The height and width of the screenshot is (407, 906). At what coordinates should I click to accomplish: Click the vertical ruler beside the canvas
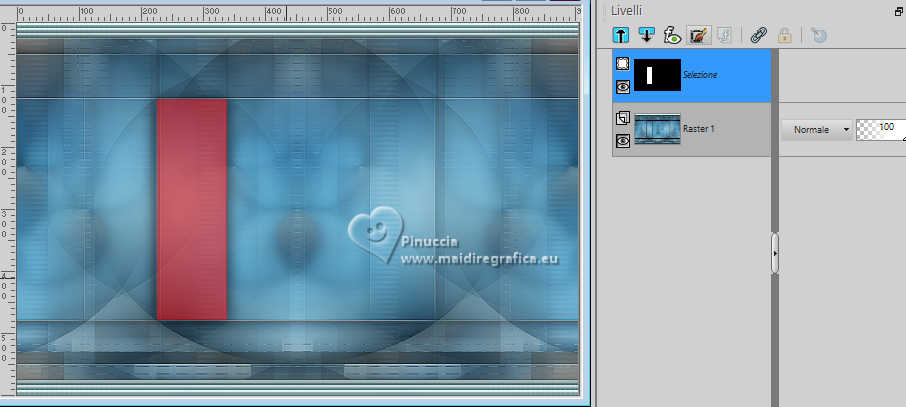pyautogui.click(x=8, y=208)
